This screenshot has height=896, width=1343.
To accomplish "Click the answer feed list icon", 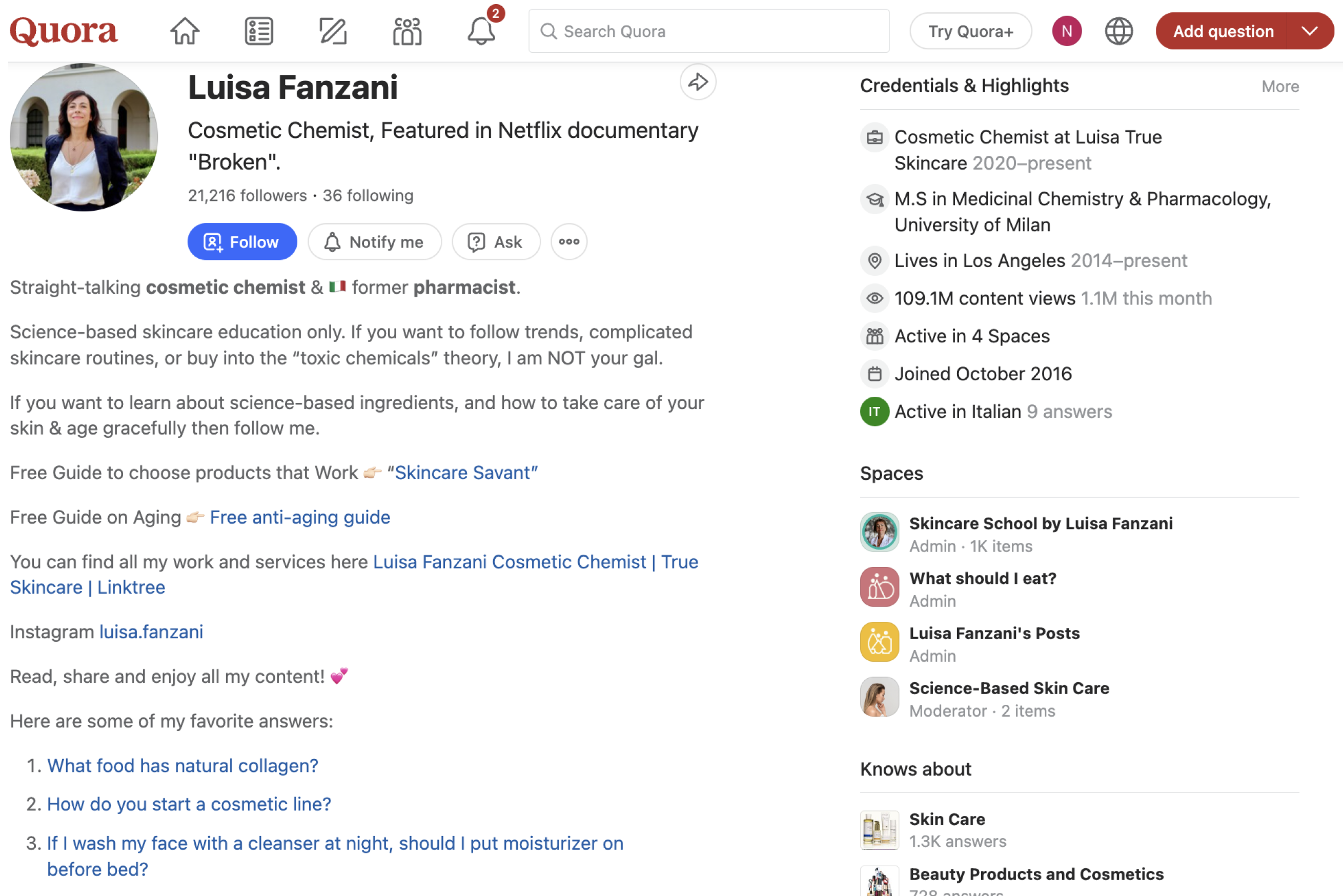I will [259, 31].
